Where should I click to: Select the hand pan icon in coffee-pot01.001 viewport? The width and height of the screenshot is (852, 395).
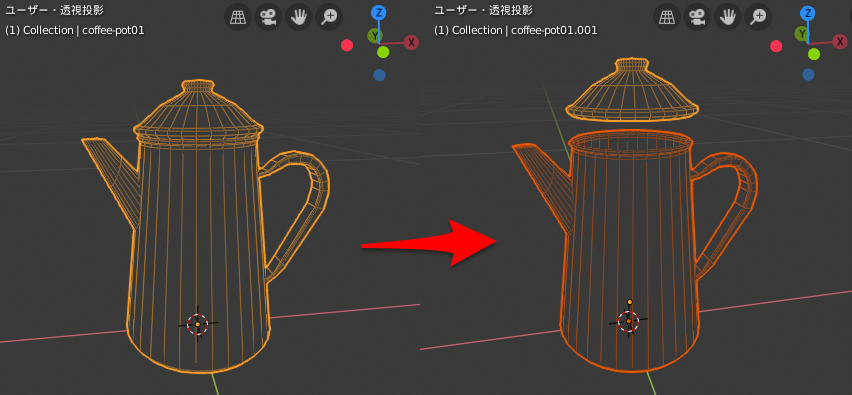(x=728, y=17)
